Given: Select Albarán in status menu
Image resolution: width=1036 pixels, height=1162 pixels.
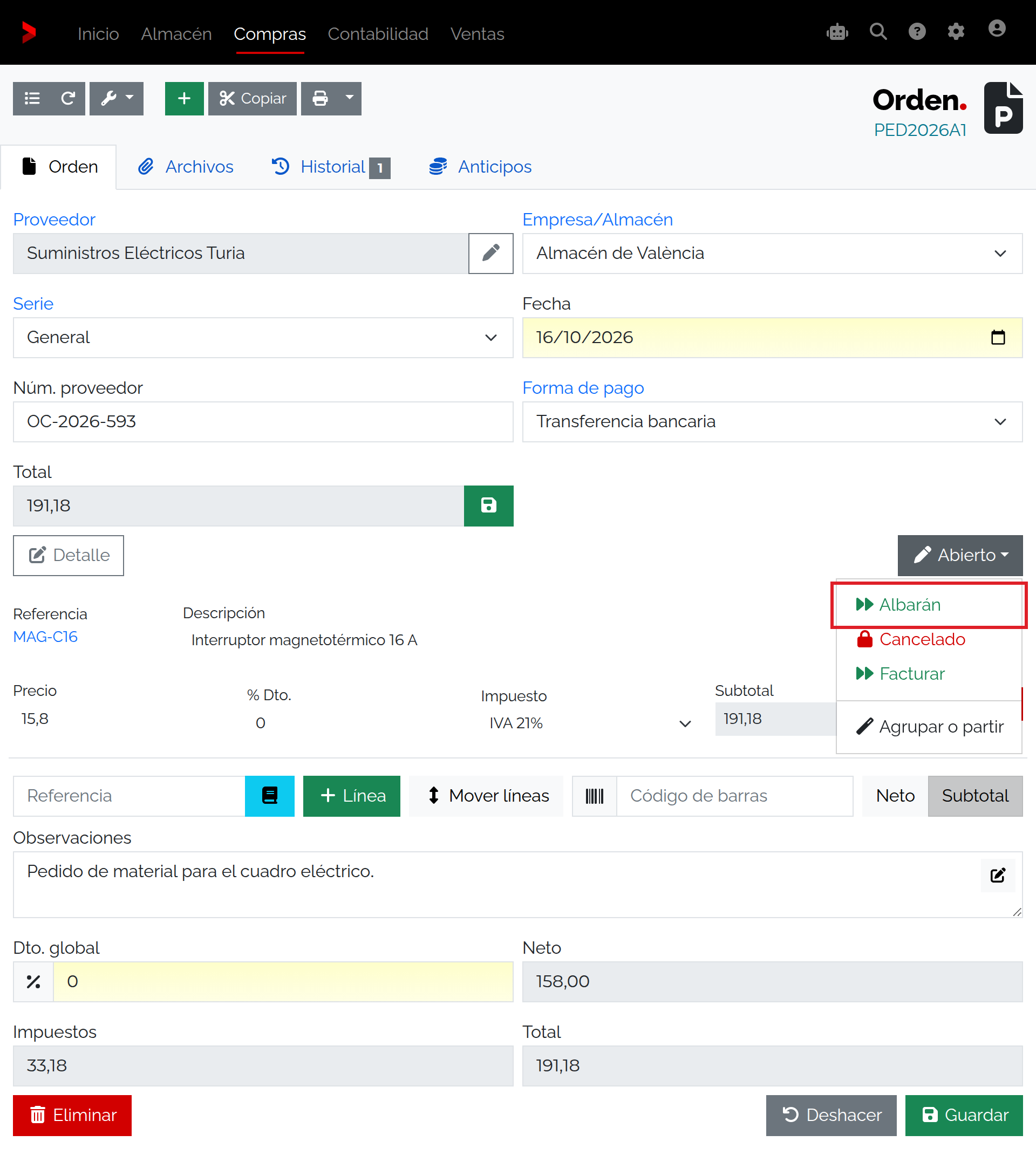Looking at the screenshot, I should click(929, 605).
